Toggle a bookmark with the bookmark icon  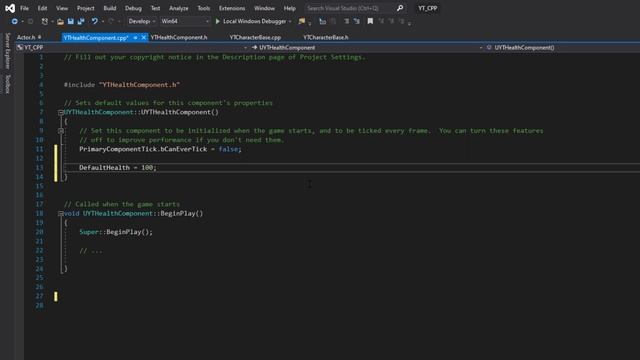click(x=370, y=21)
